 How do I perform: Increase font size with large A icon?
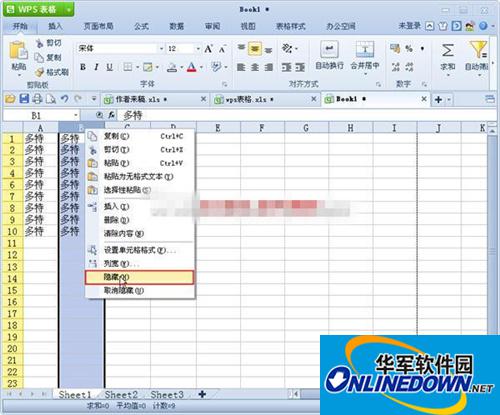tap(209, 49)
